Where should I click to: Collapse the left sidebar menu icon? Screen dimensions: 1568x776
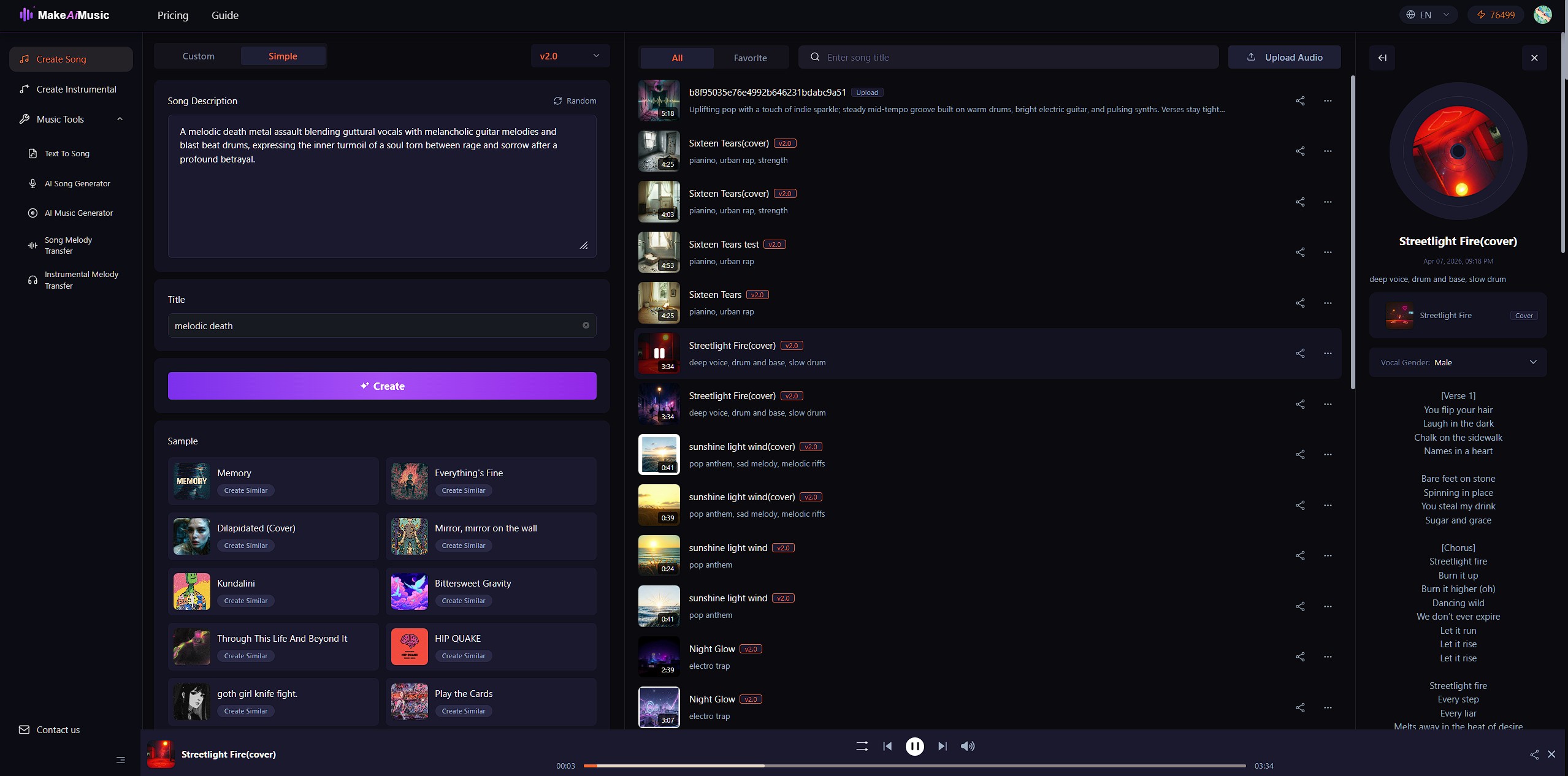120,760
